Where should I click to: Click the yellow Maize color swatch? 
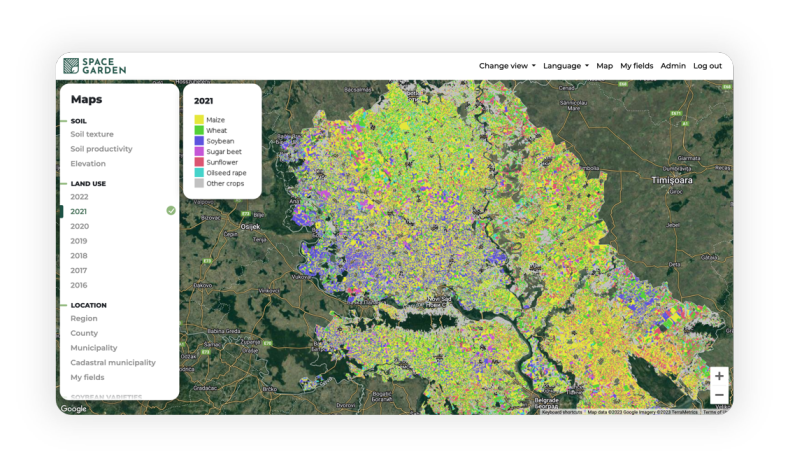click(199, 120)
